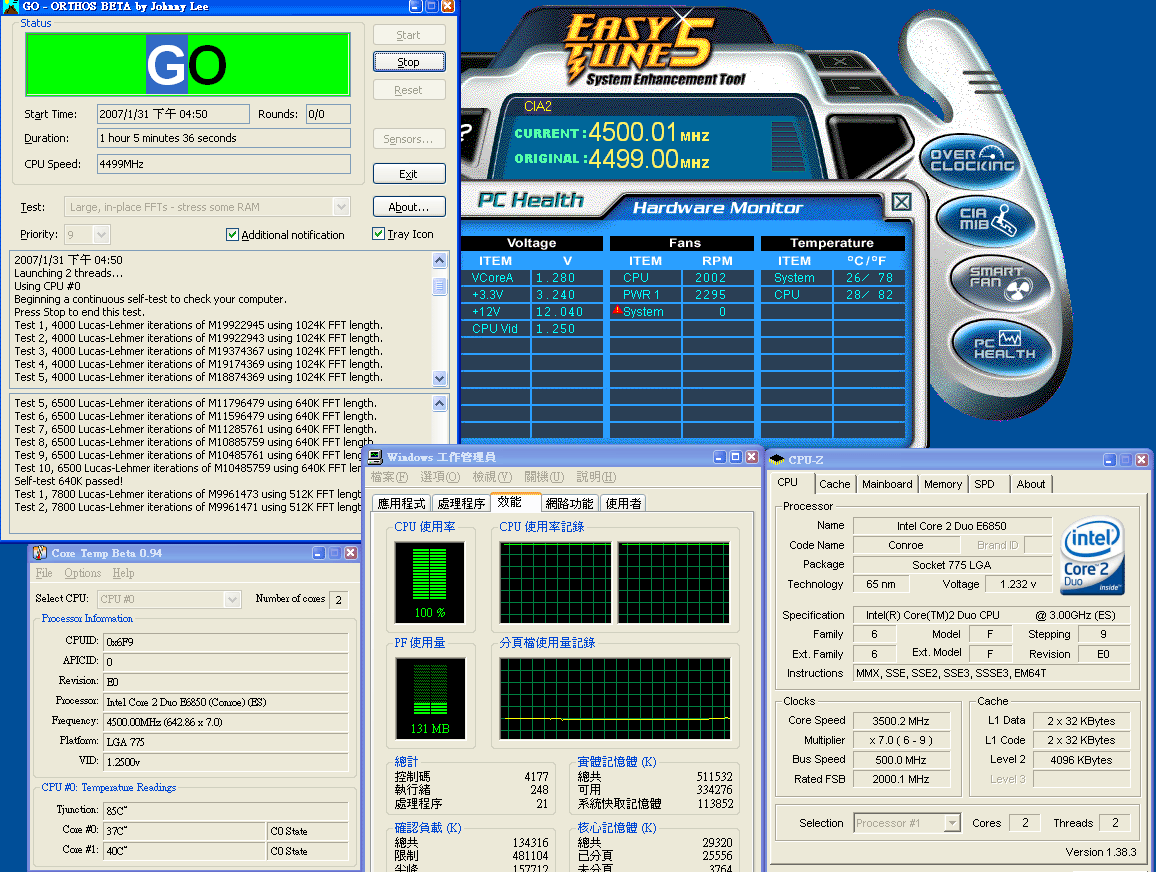Open 檔案 menu in Task Manager

389,477
